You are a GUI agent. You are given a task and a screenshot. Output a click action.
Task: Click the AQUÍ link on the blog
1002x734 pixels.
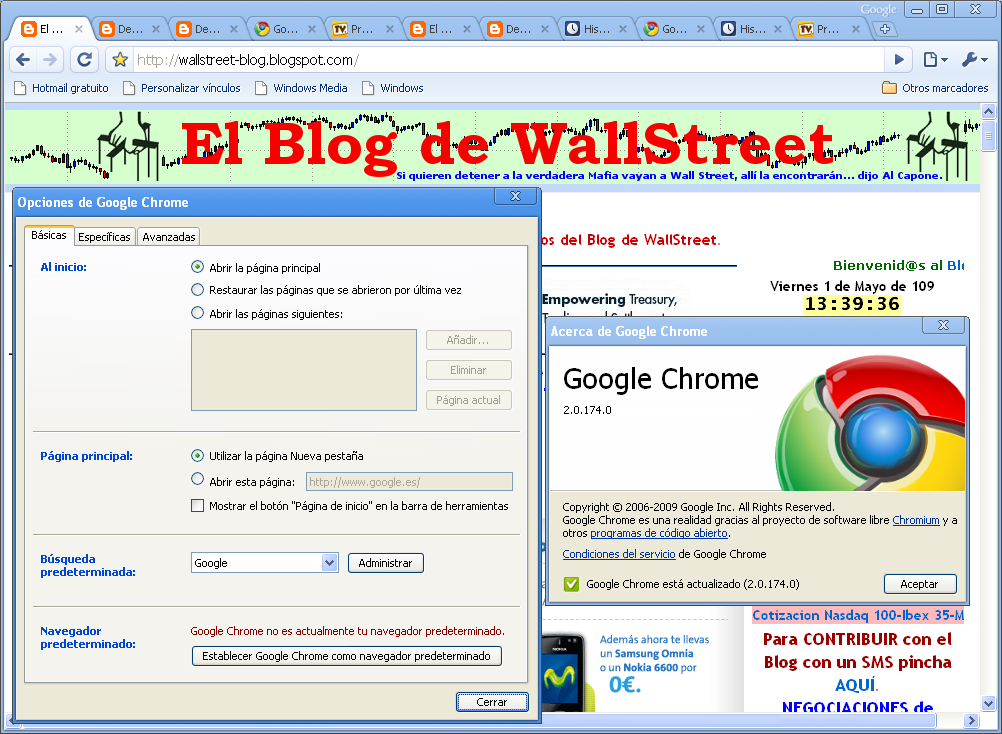point(856,685)
